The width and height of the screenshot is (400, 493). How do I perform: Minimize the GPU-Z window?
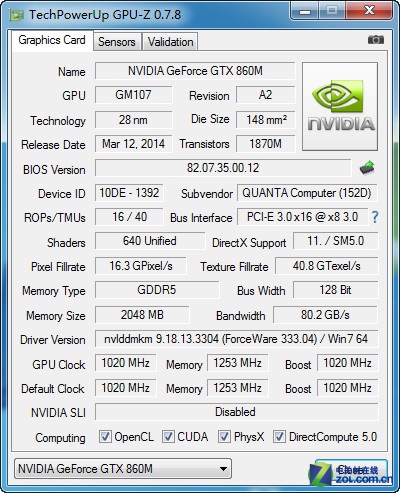tap(305, 11)
